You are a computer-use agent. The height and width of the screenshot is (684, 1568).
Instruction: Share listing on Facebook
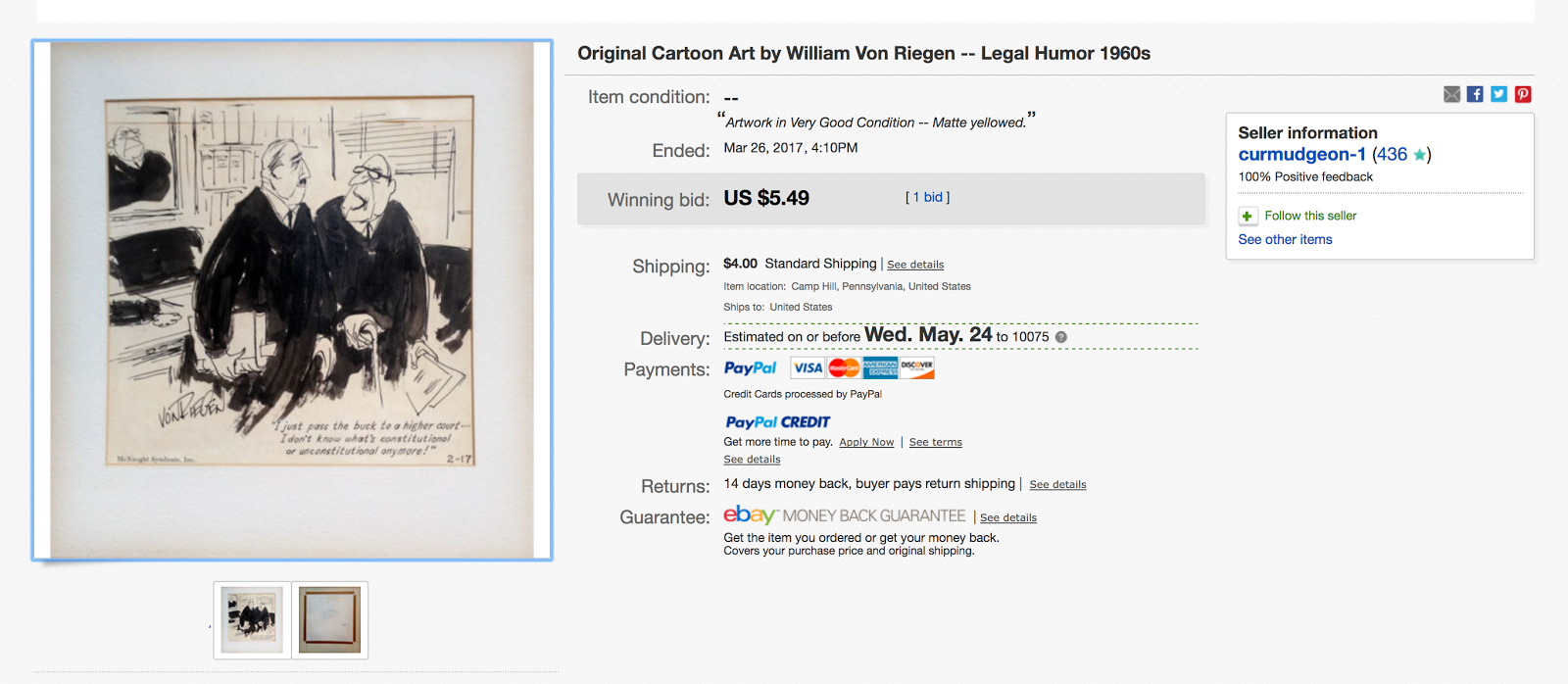(x=1475, y=94)
